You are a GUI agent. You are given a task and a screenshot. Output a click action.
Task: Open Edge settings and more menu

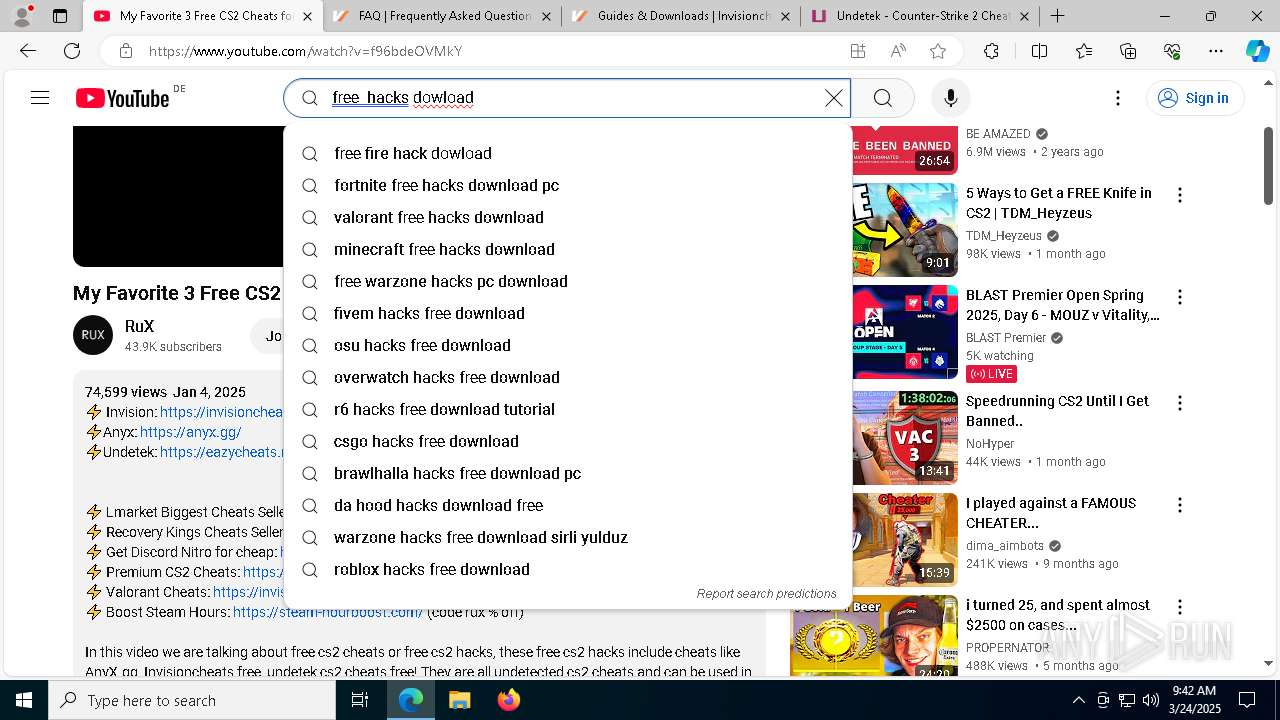click(x=1216, y=51)
